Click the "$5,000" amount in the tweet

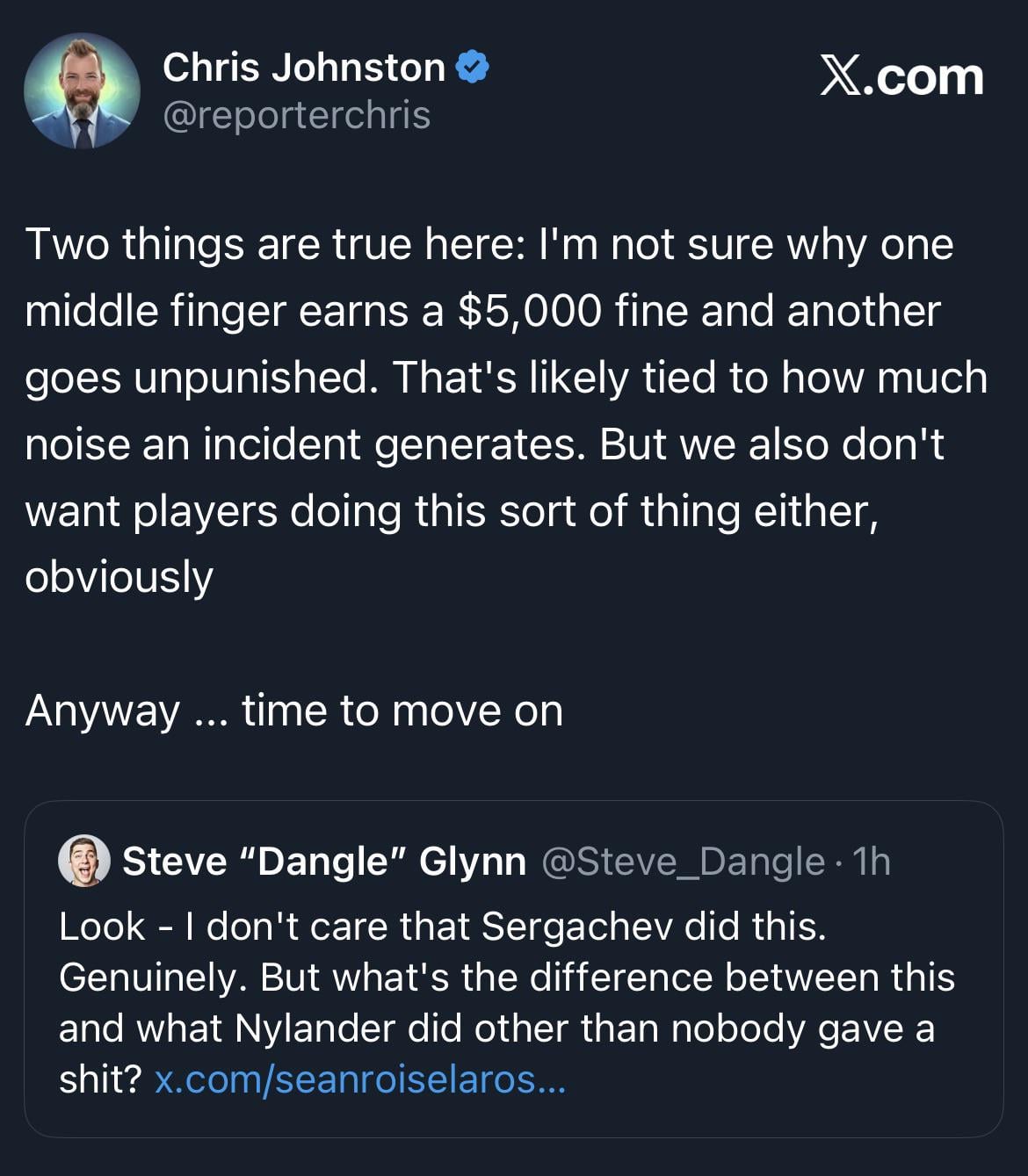[530, 311]
